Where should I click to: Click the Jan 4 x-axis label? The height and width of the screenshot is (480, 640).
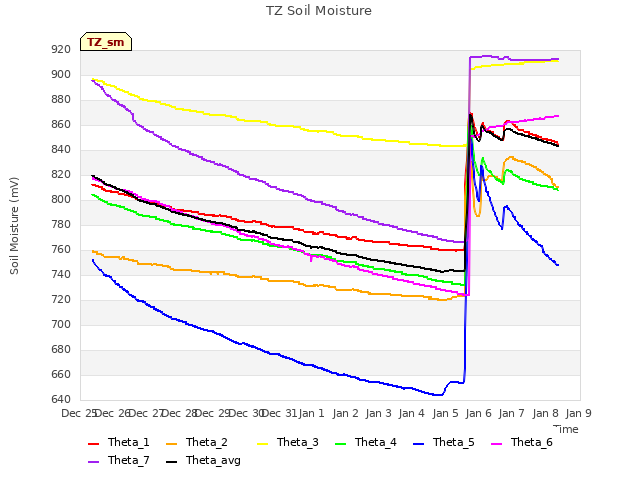(411, 413)
